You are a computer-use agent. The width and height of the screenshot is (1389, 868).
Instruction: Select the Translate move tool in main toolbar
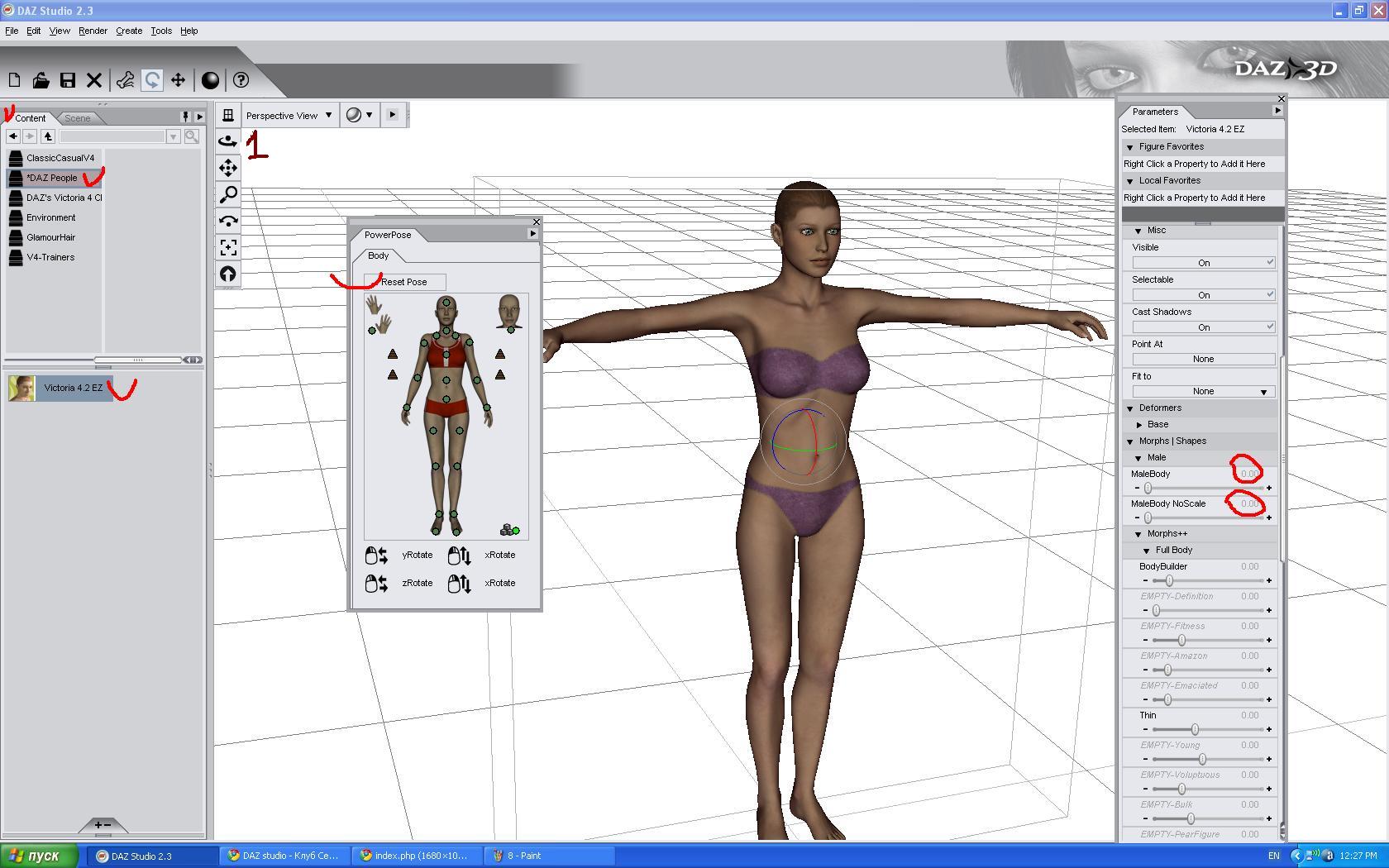click(178, 80)
